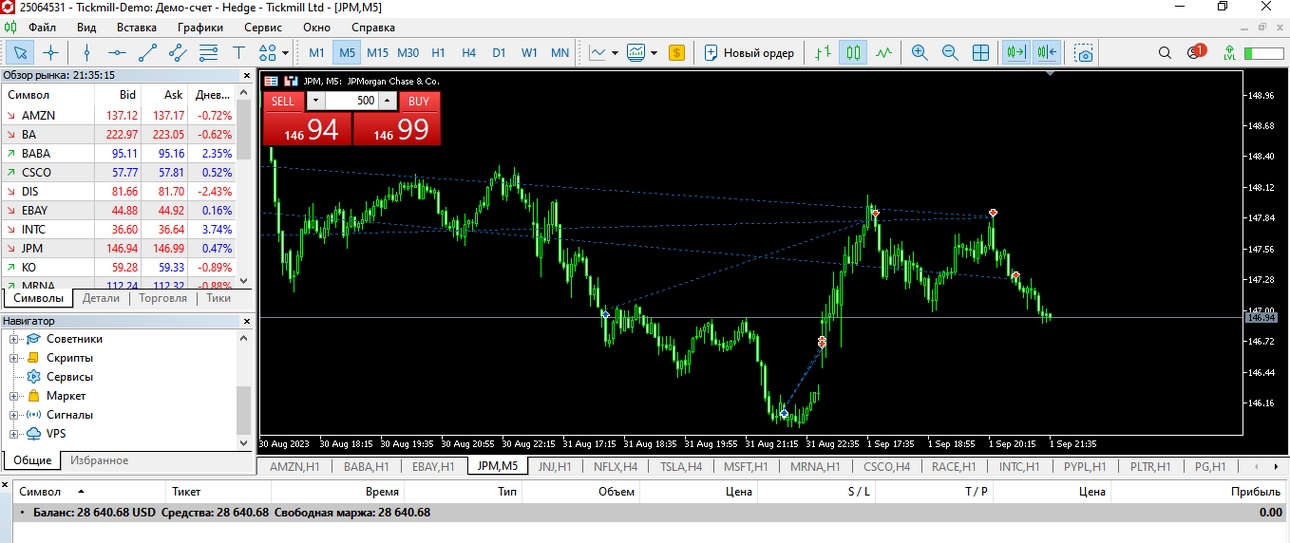Image resolution: width=1290 pixels, height=543 pixels.
Task: Click the Новый ордер button
Action: (750, 53)
